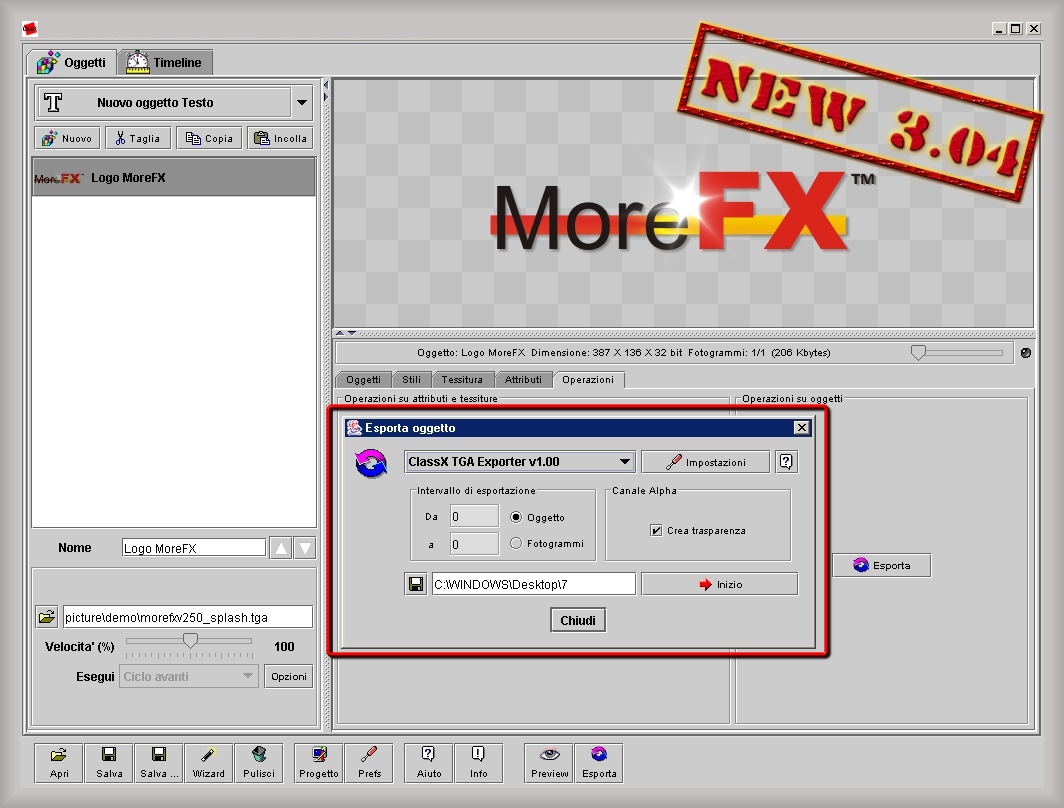This screenshot has width=1064, height=808.
Task: Expand the ClassX TGA Exporter dropdown
Action: click(625, 462)
